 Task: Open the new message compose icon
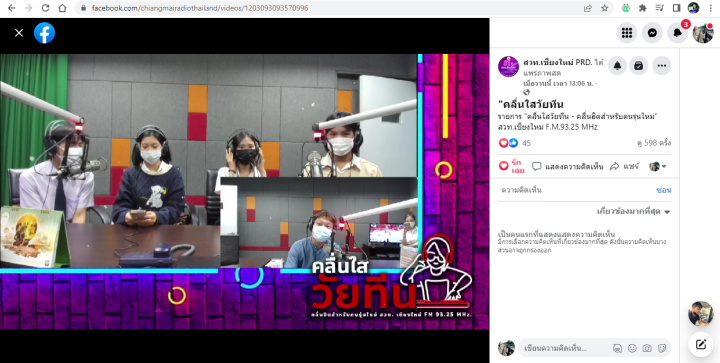click(701, 345)
